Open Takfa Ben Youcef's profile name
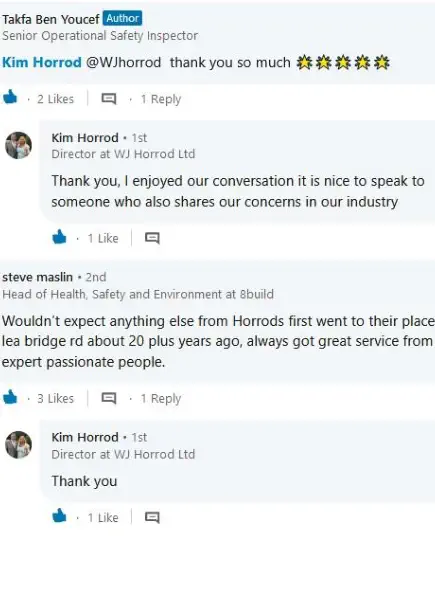Screen dimensions: 435x595 pos(51,19)
